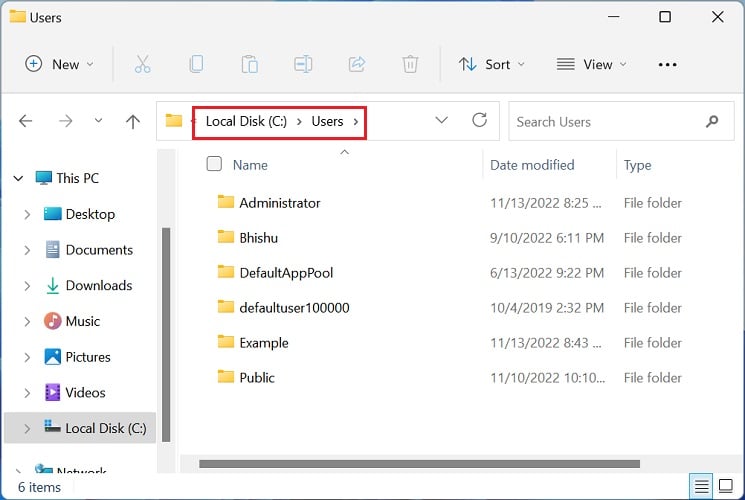Click the Search Users field
745x500 pixels.
(x=621, y=122)
